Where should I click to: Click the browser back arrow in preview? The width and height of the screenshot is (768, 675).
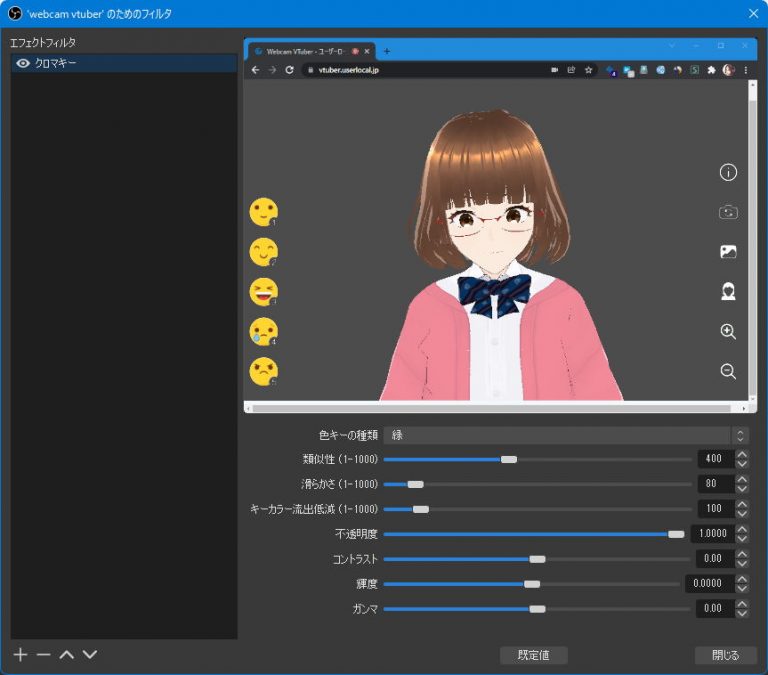coord(255,70)
